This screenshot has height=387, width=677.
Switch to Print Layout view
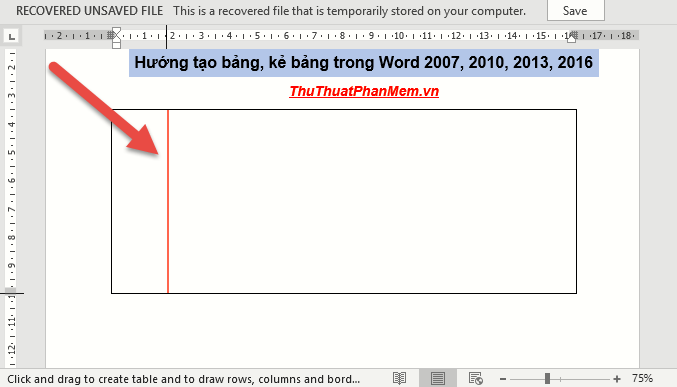click(437, 378)
